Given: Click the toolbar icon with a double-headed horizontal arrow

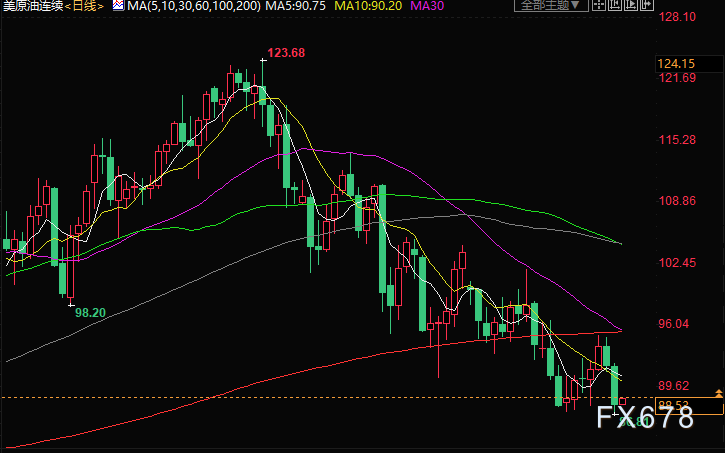Looking at the screenshot, I should click(x=647, y=5).
